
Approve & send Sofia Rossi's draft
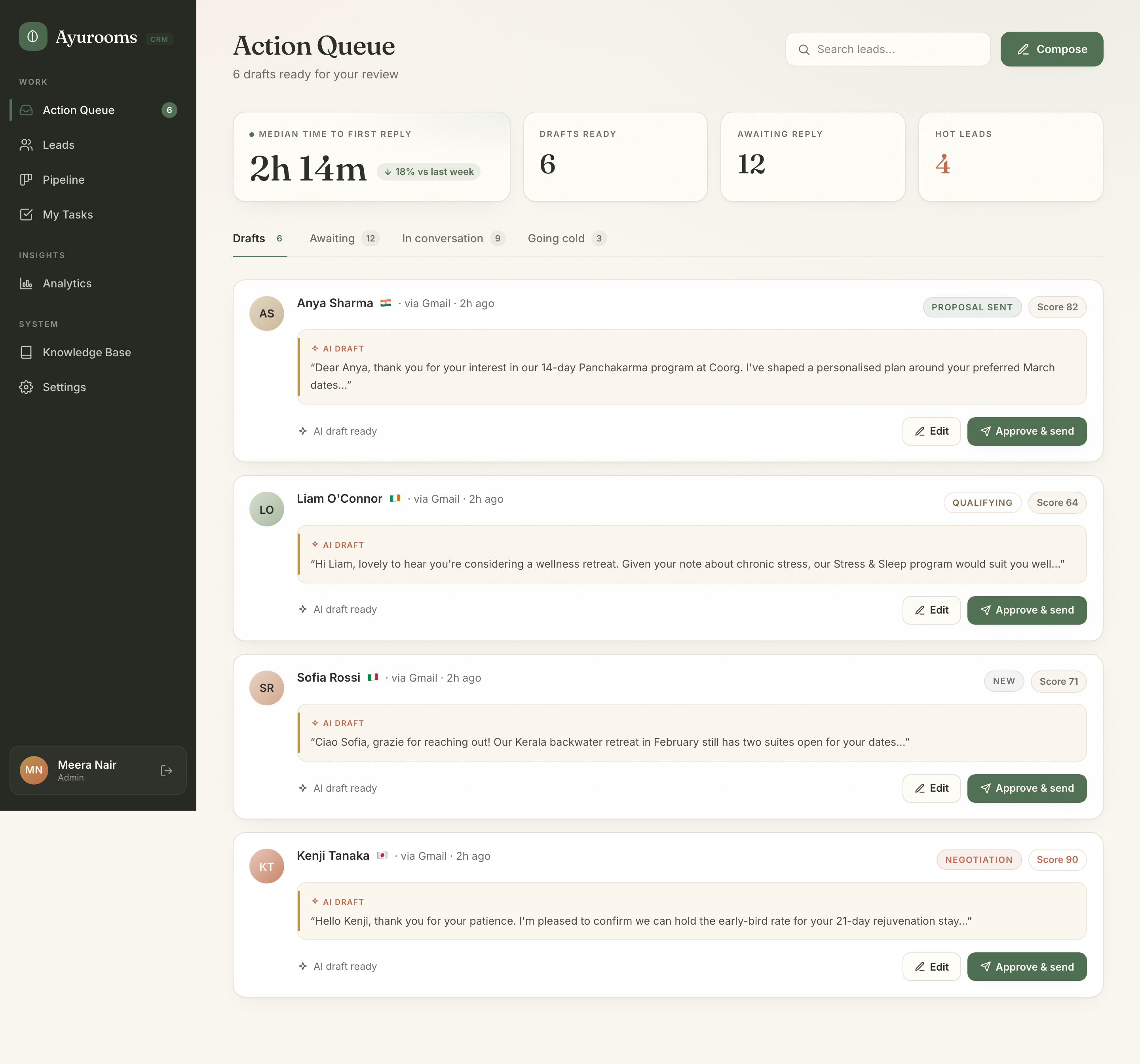point(1026,788)
